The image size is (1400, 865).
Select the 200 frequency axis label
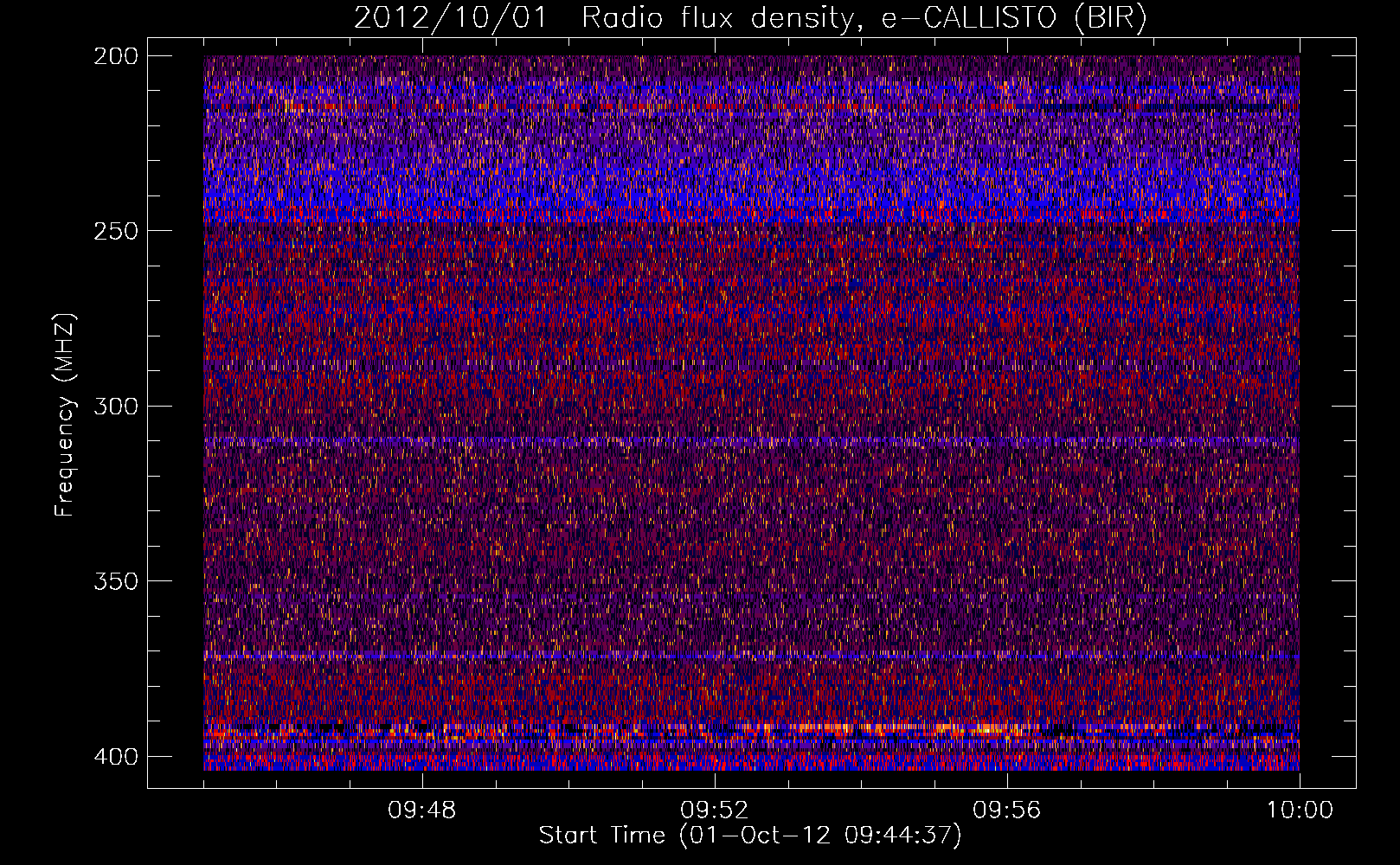(x=115, y=56)
